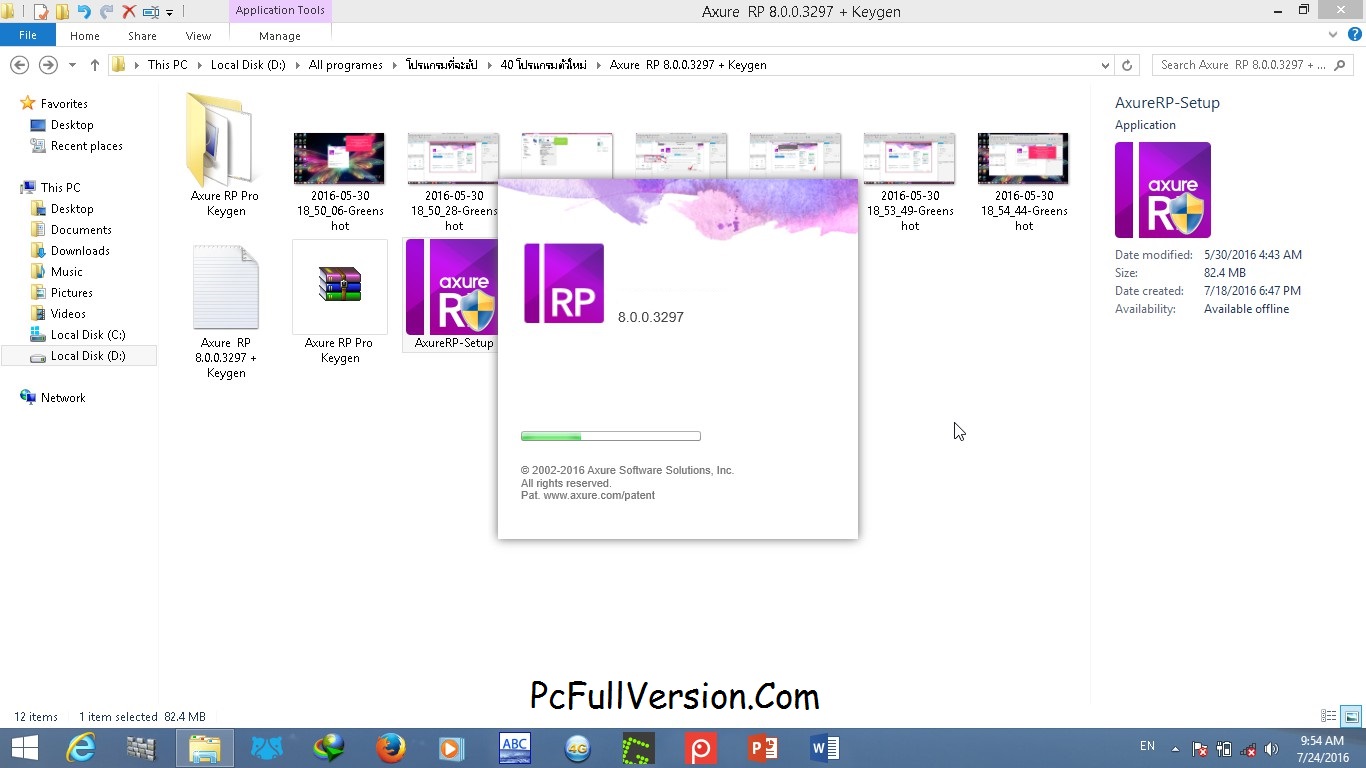Open the address bar history dropdown
Viewport: 1366px width, 768px height.
click(1105, 65)
